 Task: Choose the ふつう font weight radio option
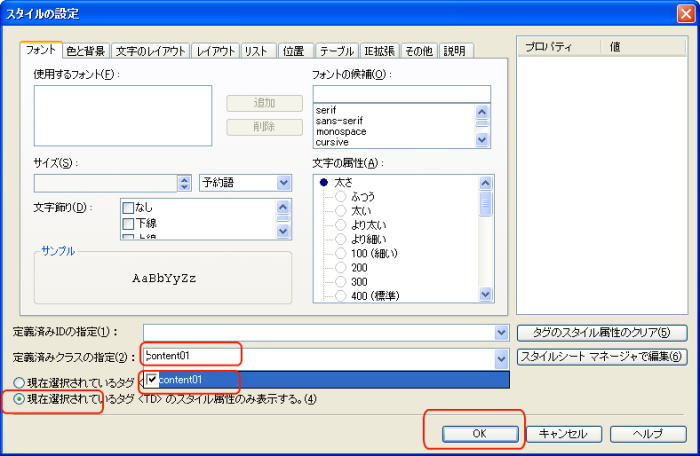pos(341,197)
